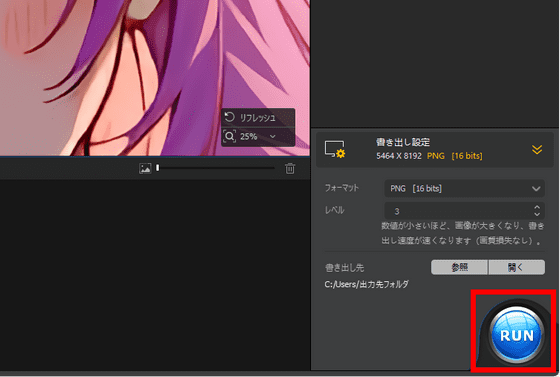Click the magnifier zoom icon
This screenshot has width=560, height=377.
[x=229, y=136]
